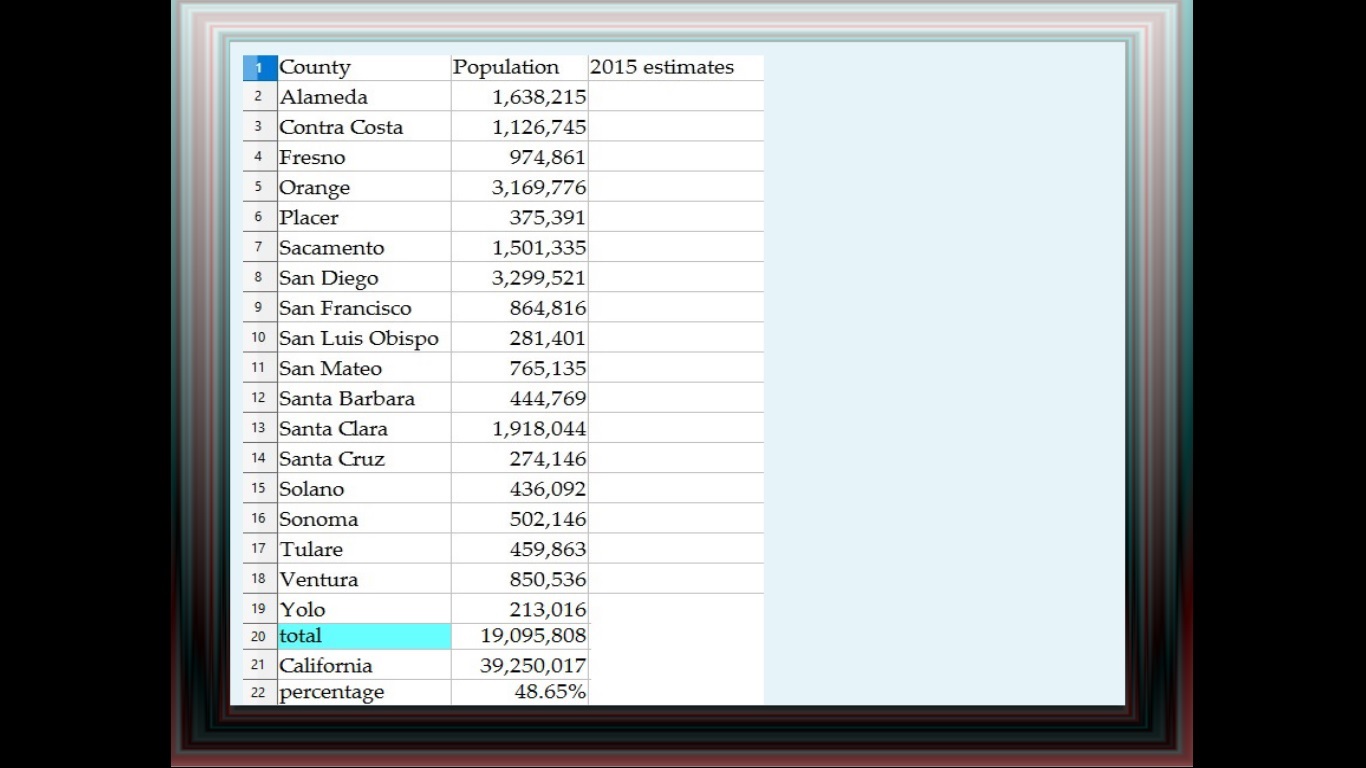Select the percentage value 48.65%
1366x768 pixels.
pos(550,692)
